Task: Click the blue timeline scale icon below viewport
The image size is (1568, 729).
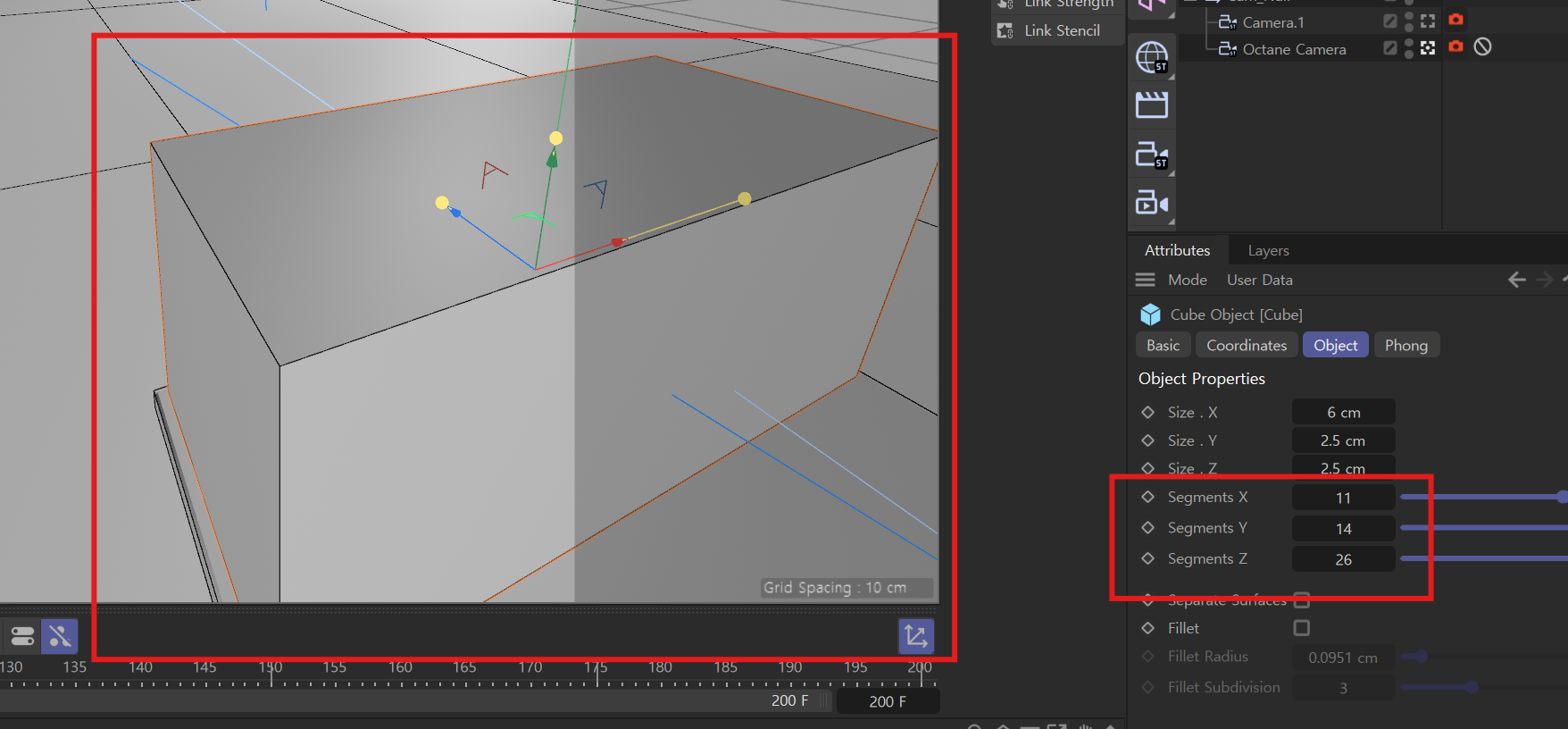Action: tap(916, 636)
